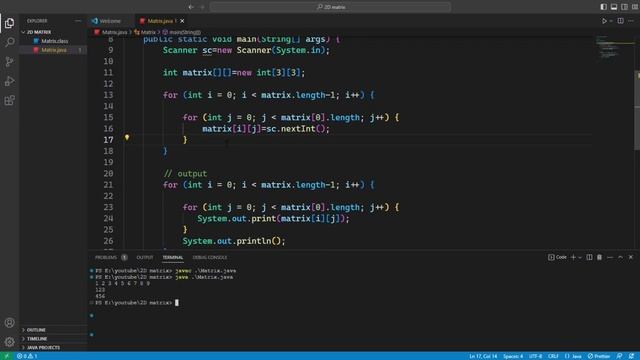Open the OUTPUT panel tab
The height and width of the screenshot is (360, 640).
point(144,258)
